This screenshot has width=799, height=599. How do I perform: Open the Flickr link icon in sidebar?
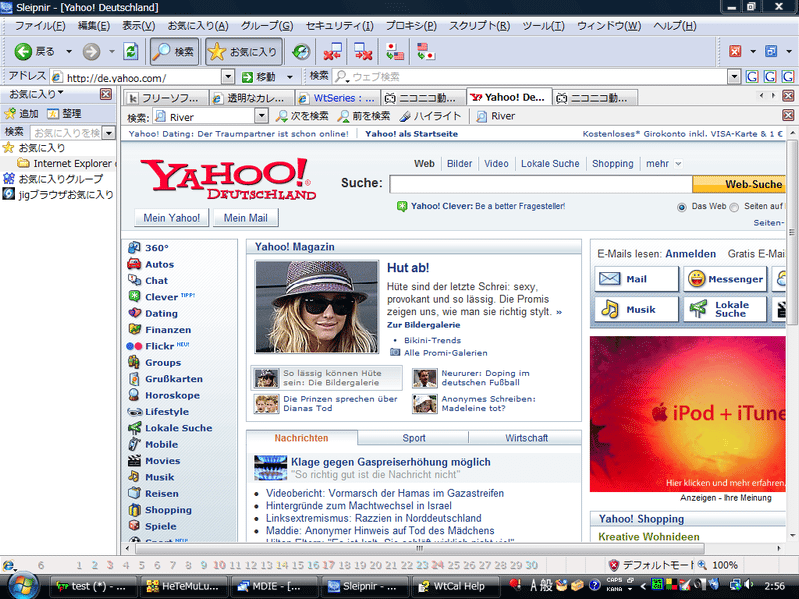[x=134, y=346]
